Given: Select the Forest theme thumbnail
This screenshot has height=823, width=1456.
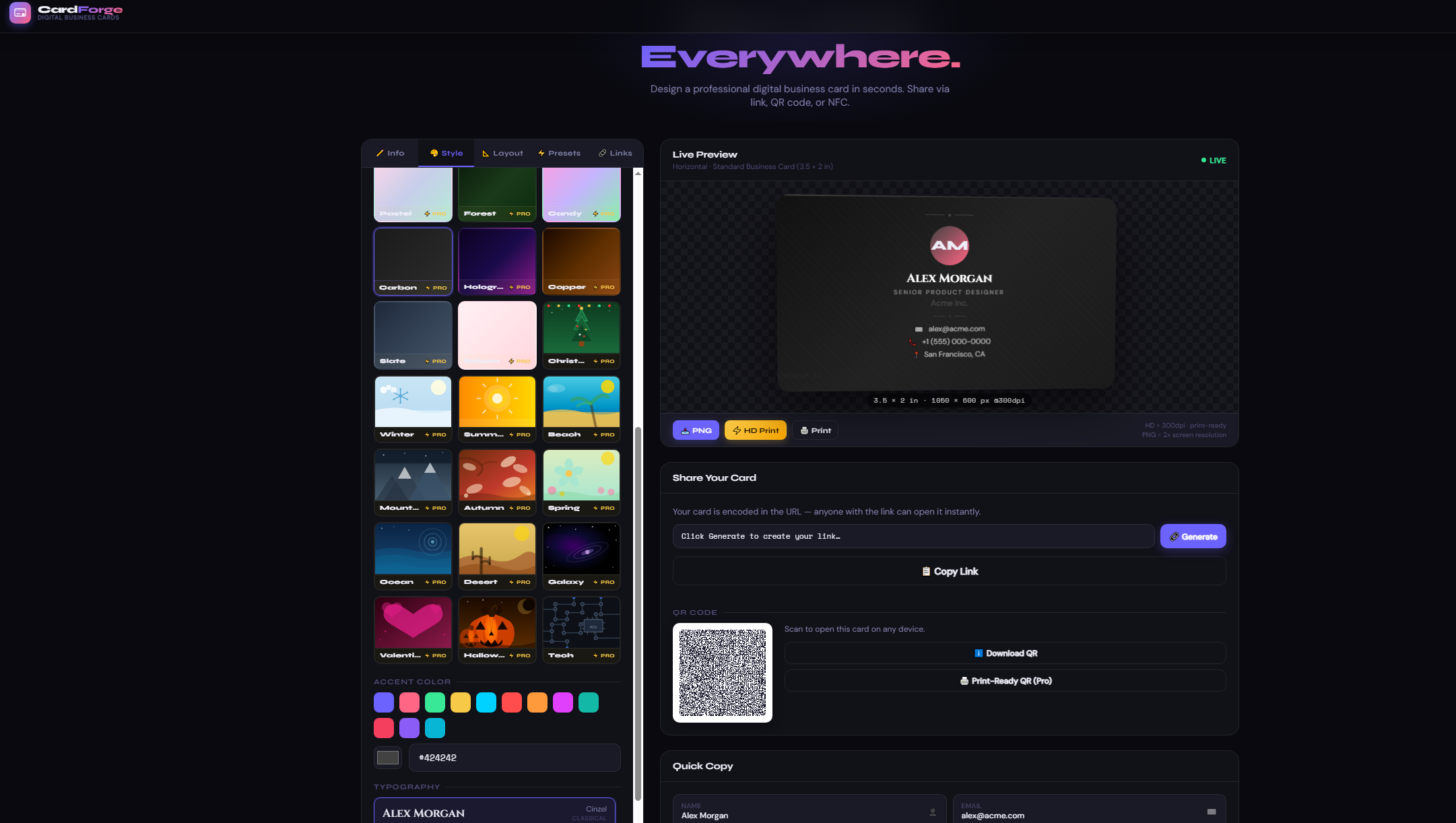Looking at the screenshot, I should [x=497, y=194].
